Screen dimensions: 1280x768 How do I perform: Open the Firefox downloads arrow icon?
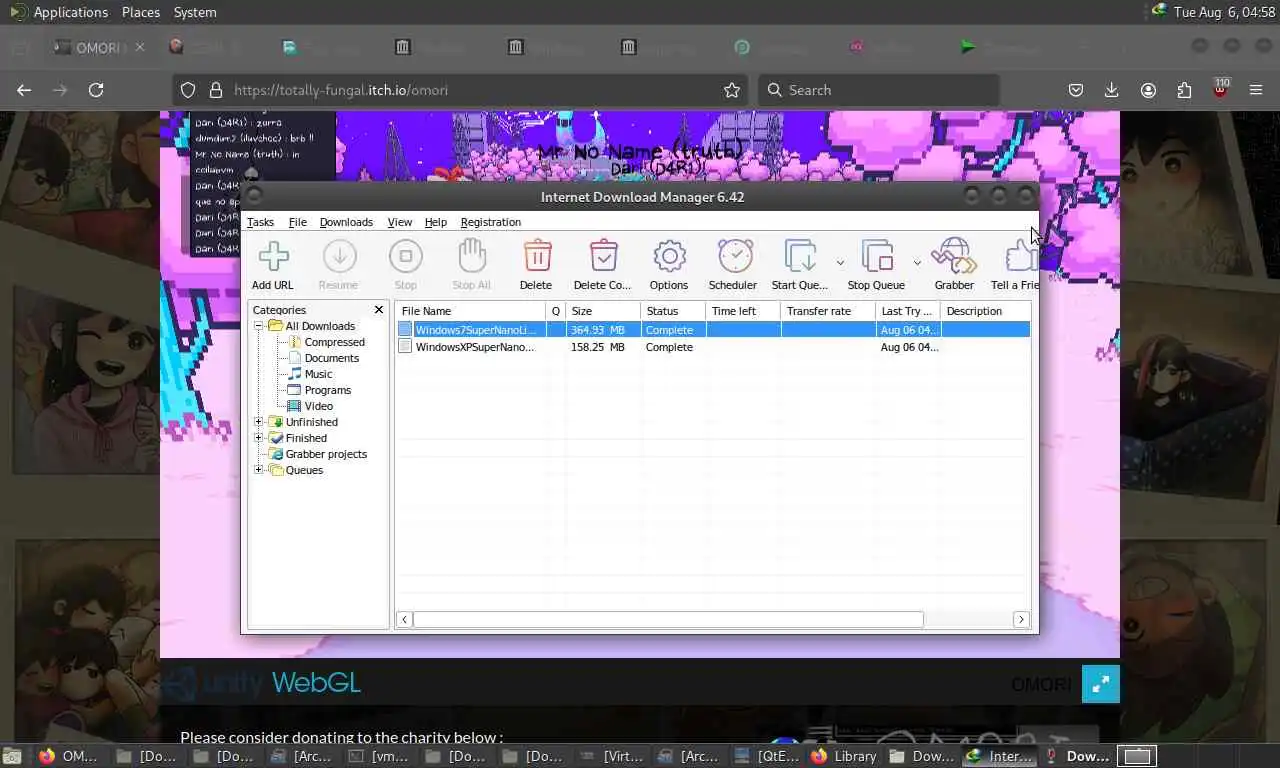(x=1111, y=90)
